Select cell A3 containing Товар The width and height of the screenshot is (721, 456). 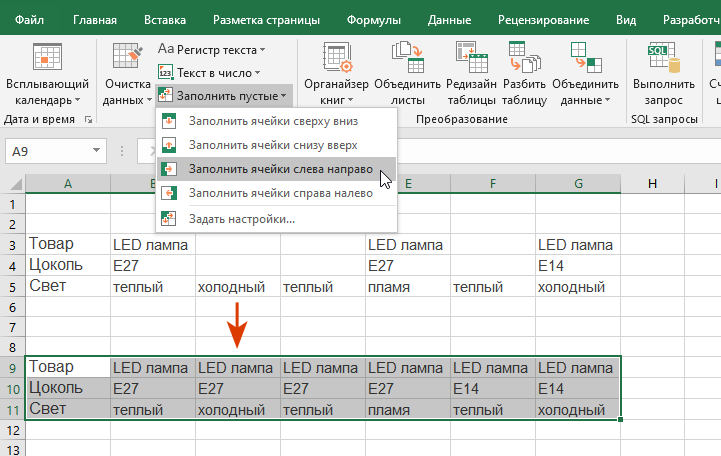point(68,244)
